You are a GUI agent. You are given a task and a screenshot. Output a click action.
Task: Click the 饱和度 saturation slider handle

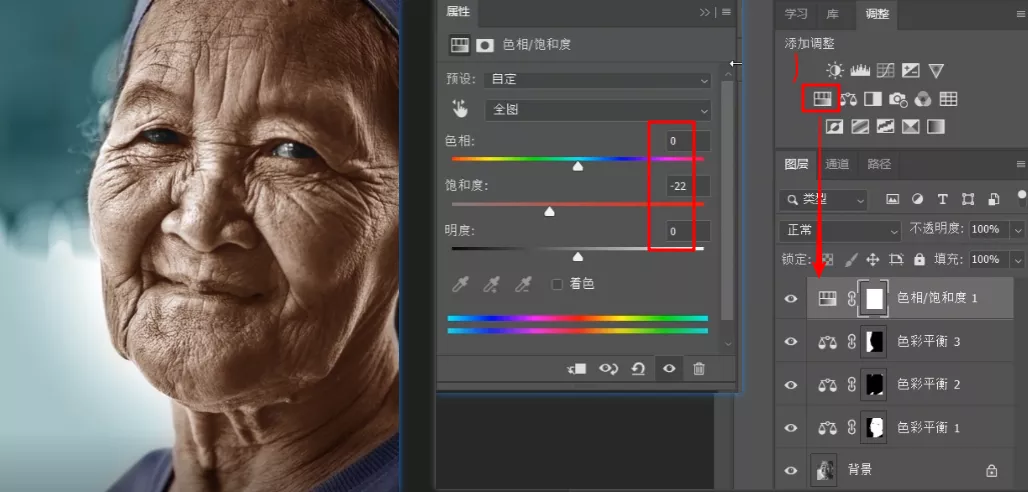(x=549, y=212)
